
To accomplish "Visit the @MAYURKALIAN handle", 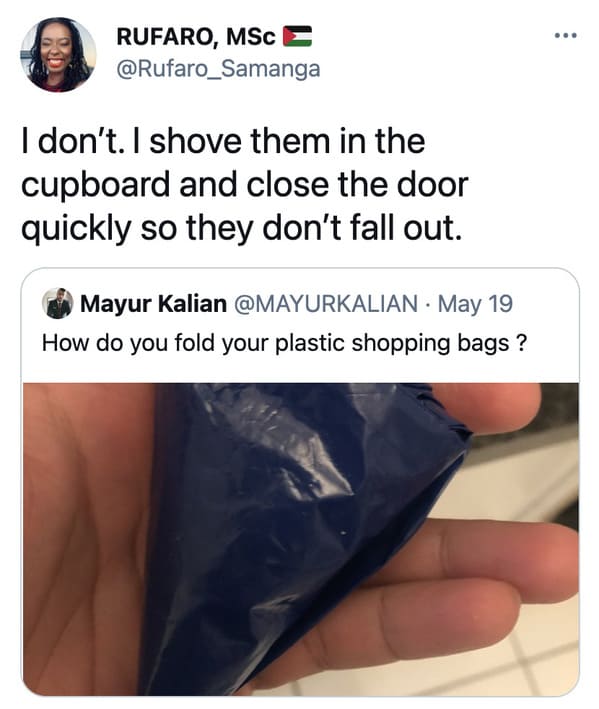I will click(x=325, y=304).
